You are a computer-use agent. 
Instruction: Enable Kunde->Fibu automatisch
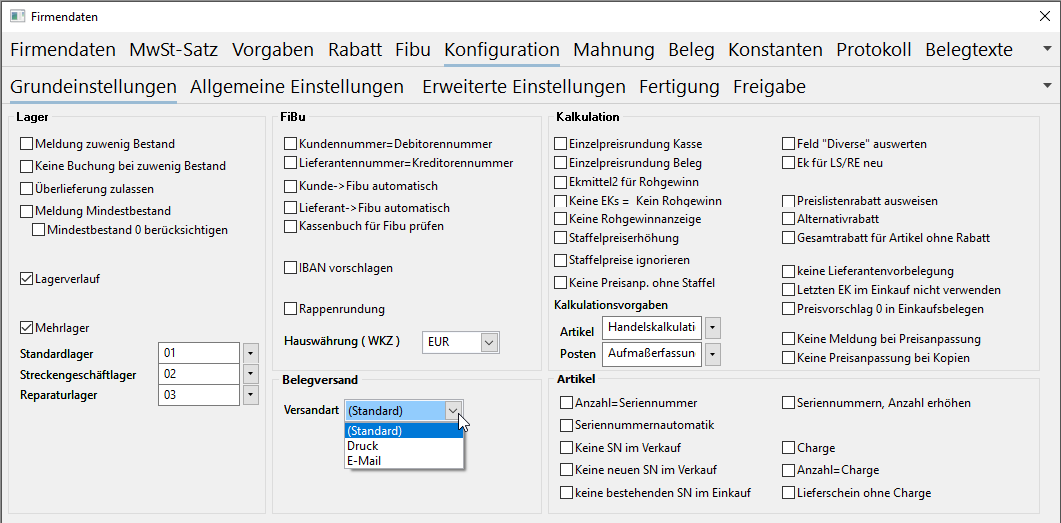pos(290,185)
